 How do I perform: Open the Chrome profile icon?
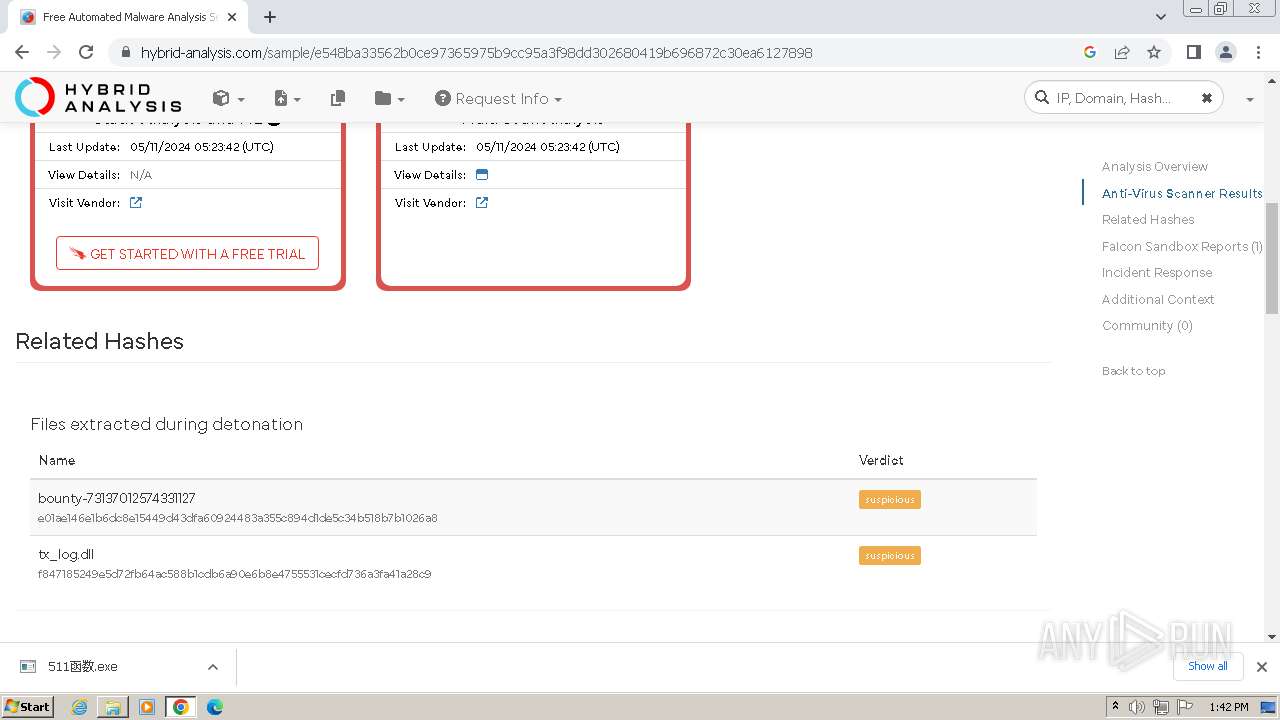[x=1225, y=52]
